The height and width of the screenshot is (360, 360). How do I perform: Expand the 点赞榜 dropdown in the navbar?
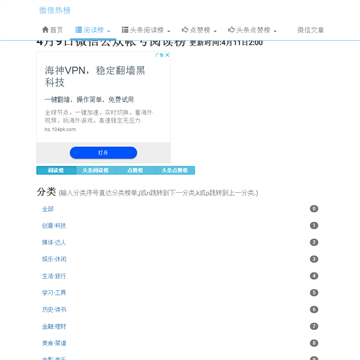click(x=199, y=30)
